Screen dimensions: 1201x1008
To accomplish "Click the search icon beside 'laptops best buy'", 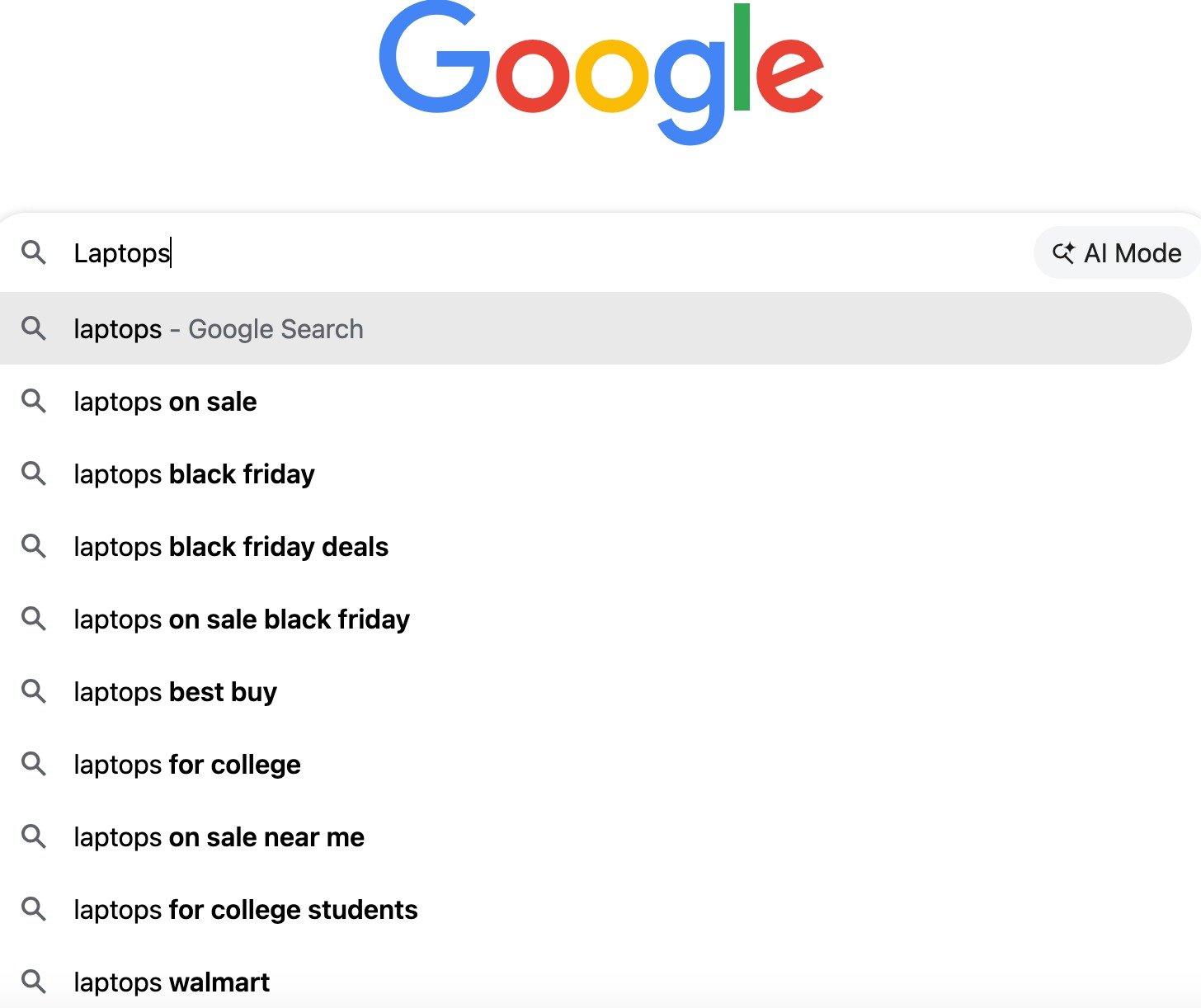I will coord(34,692).
